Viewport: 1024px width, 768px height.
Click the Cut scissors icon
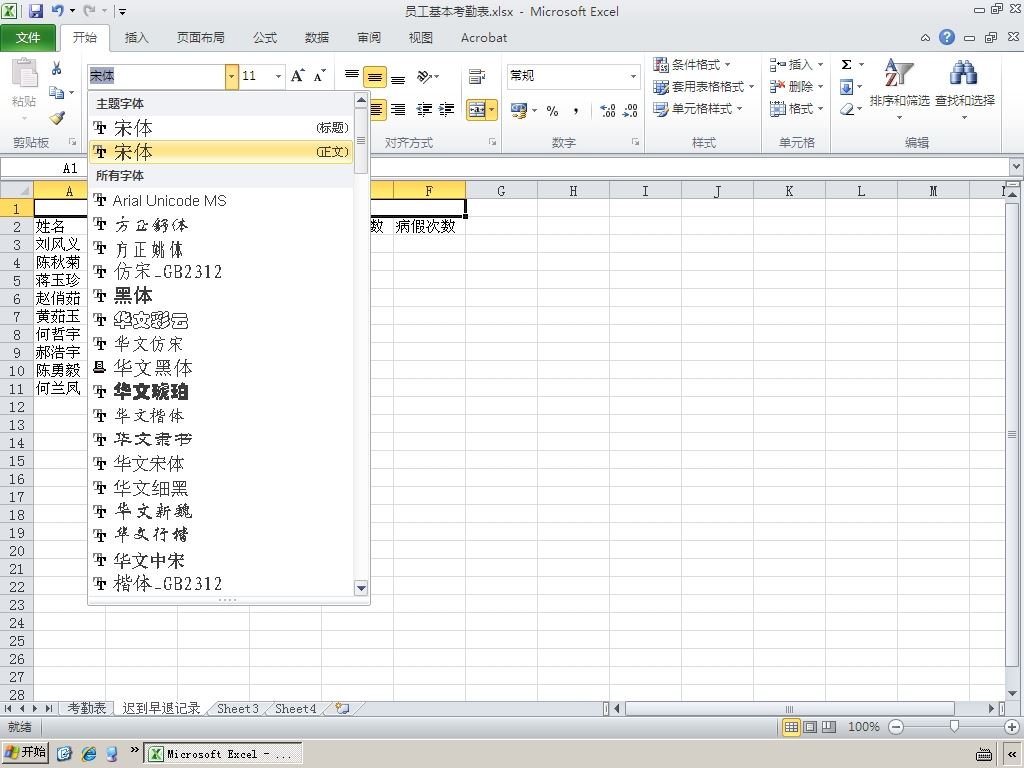(x=57, y=68)
